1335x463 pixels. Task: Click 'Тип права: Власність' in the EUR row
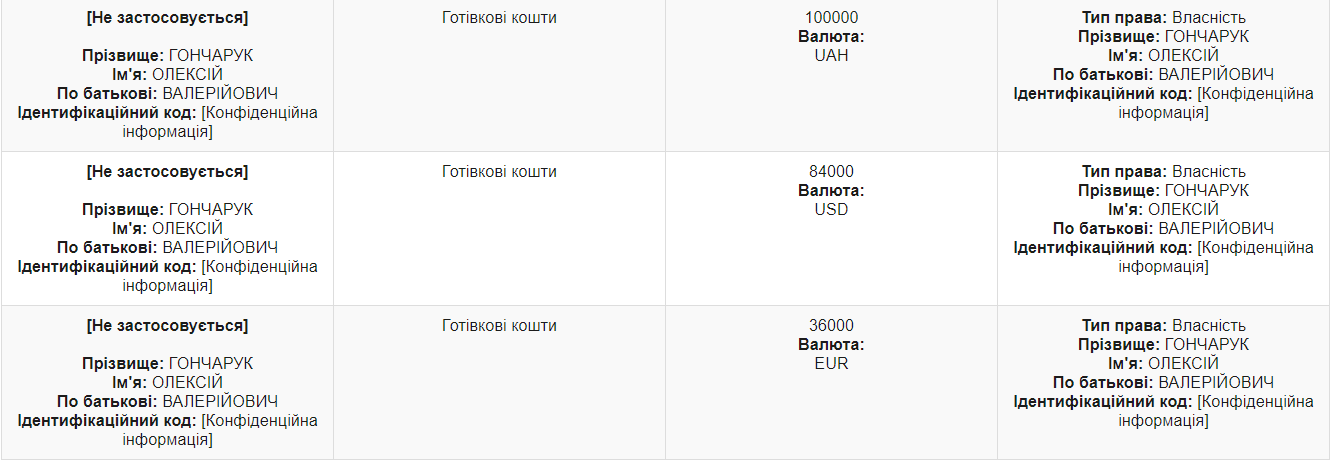click(x=1163, y=326)
